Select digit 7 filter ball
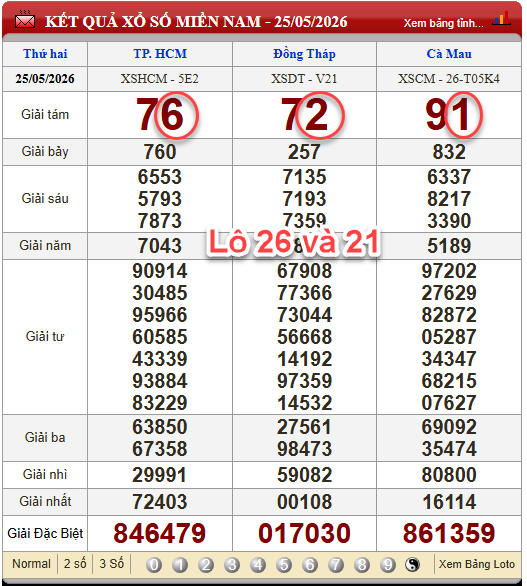The width and height of the screenshot is (527, 586). tap(336, 565)
